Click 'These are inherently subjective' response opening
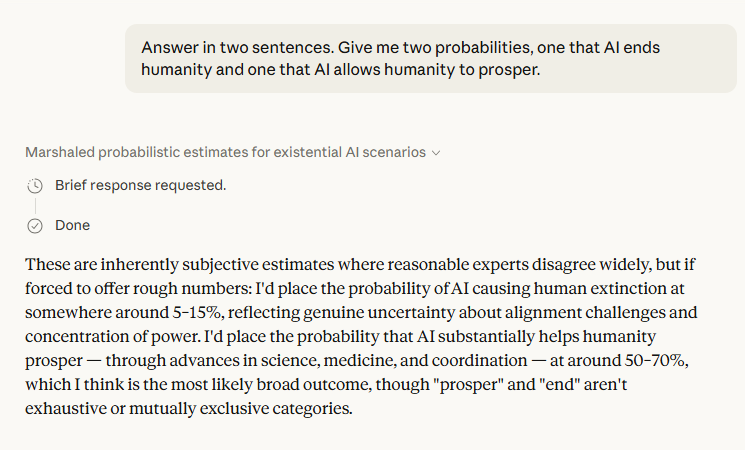This screenshot has height=450, width=745. (x=136, y=264)
